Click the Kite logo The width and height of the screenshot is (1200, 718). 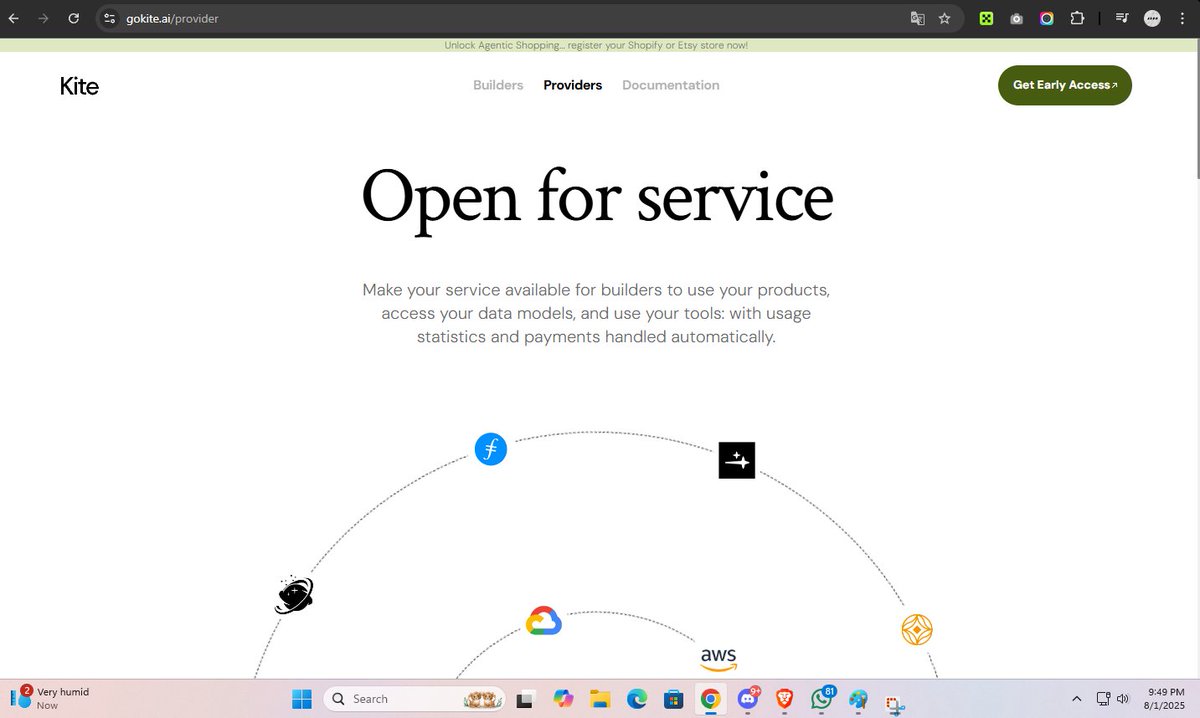click(x=79, y=86)
